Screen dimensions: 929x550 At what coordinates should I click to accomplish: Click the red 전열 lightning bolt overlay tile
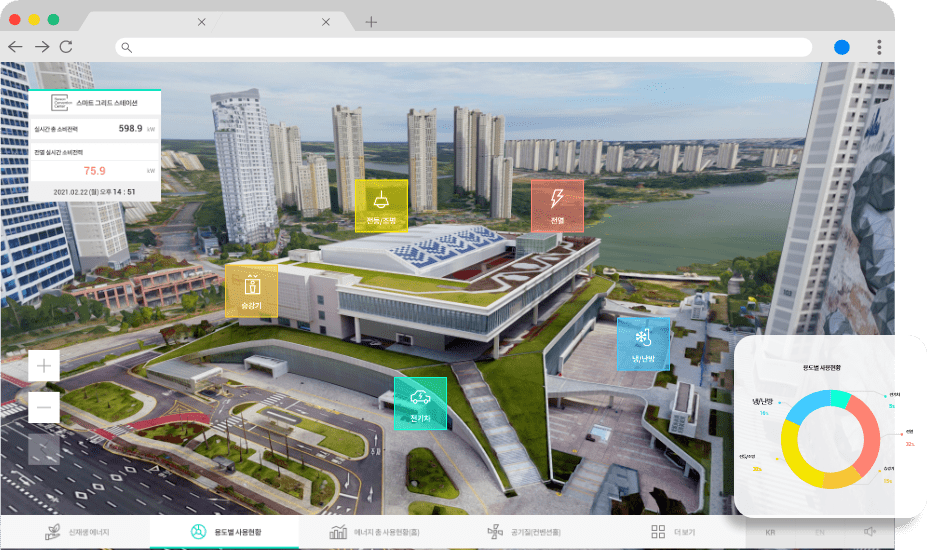click(557, 206)
